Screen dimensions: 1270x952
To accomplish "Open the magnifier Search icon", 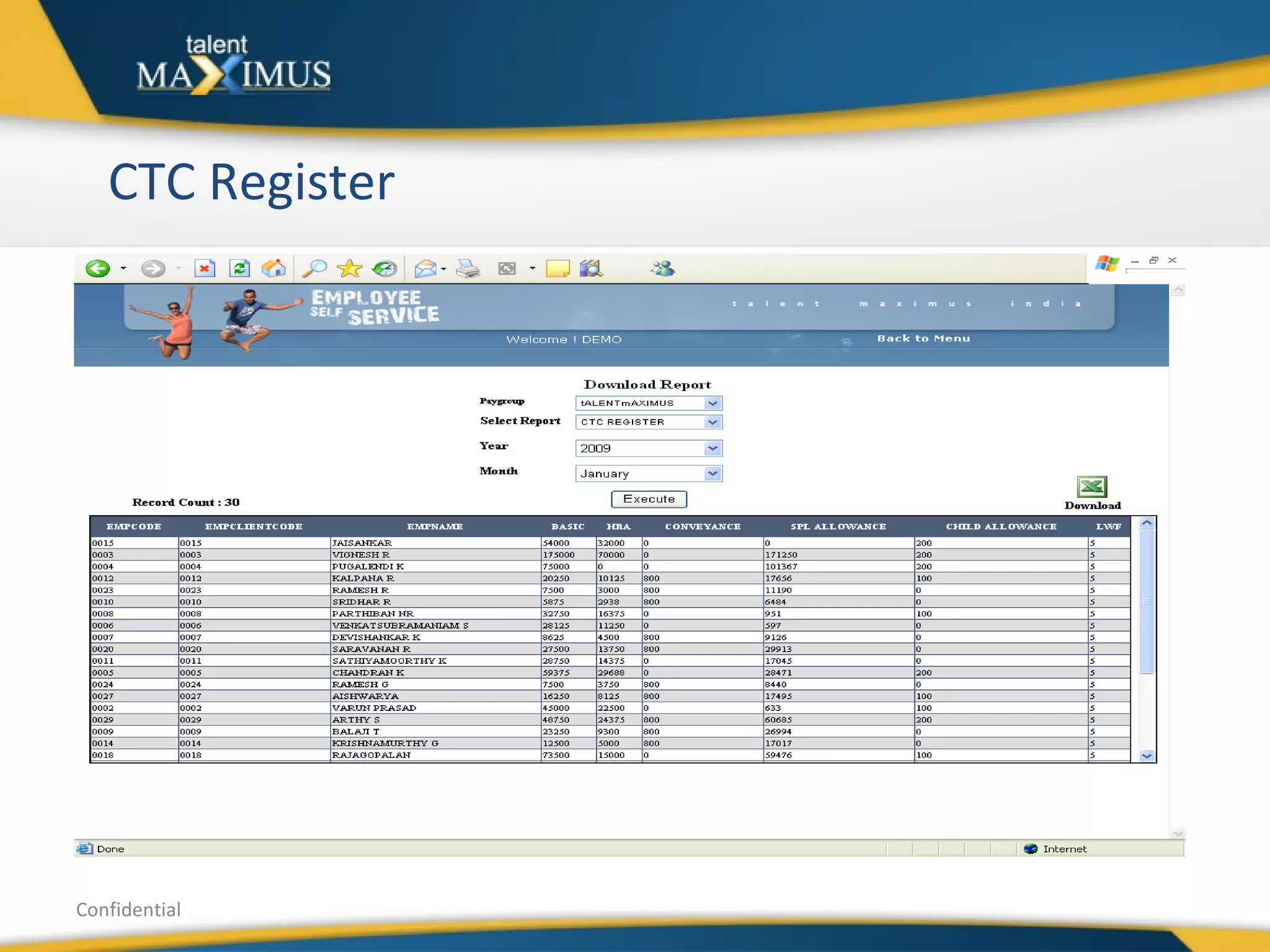I will pyautogui.click(x=314, y=268).
